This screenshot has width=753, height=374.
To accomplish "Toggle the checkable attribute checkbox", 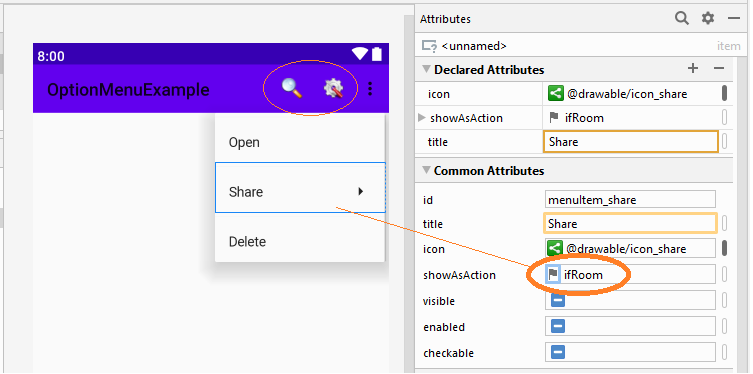I will click(558, 352).
